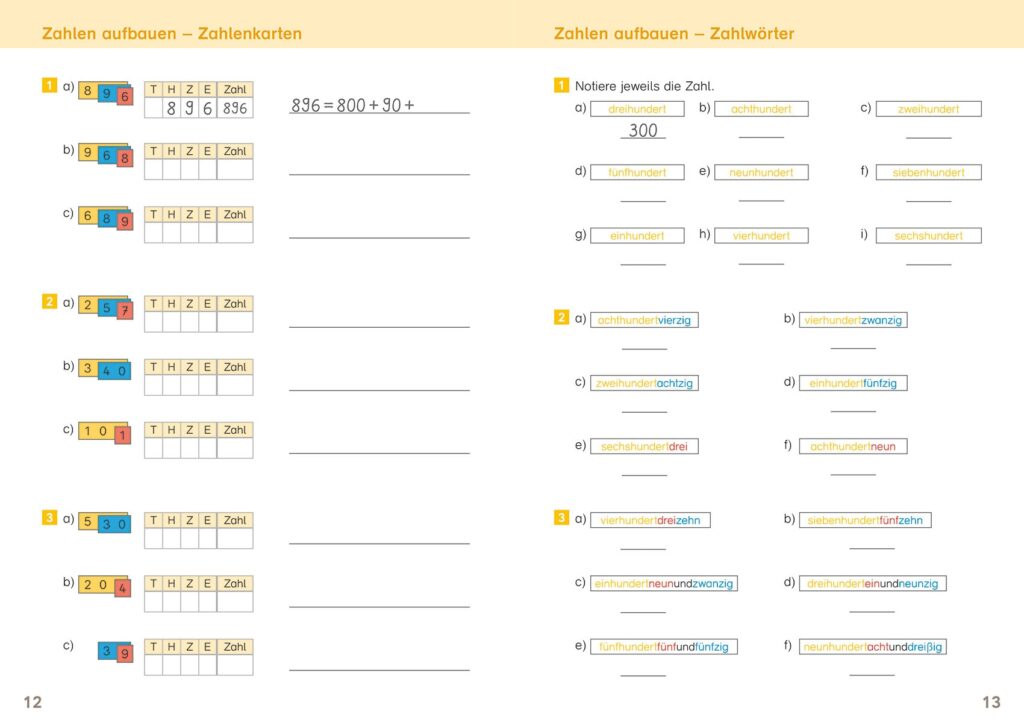This screenshot has height=723, width=1024.
Task: Click the 204 number cards
Action: tap(104, 585)
